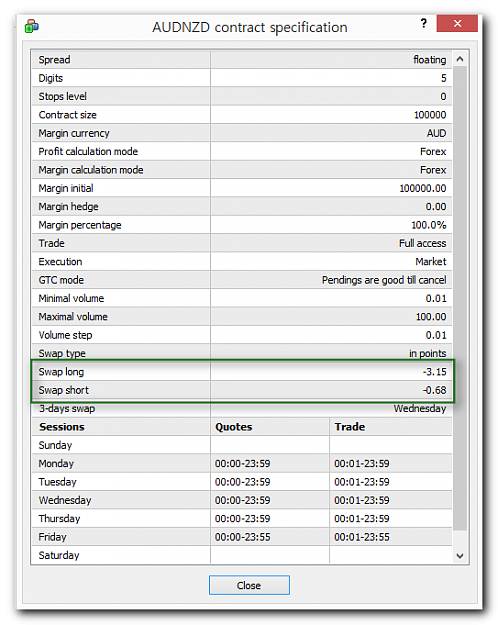Click the 3-days swap value Wednesday

[x=420, y=408]
